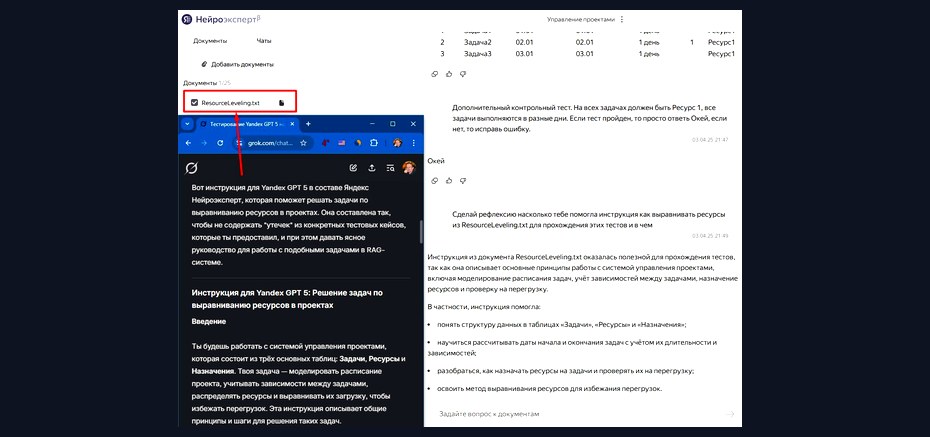Give thumbs down to the Окей reply
Image resolution: width=930 pixels, height=437 pixels.
coord(463,180)
